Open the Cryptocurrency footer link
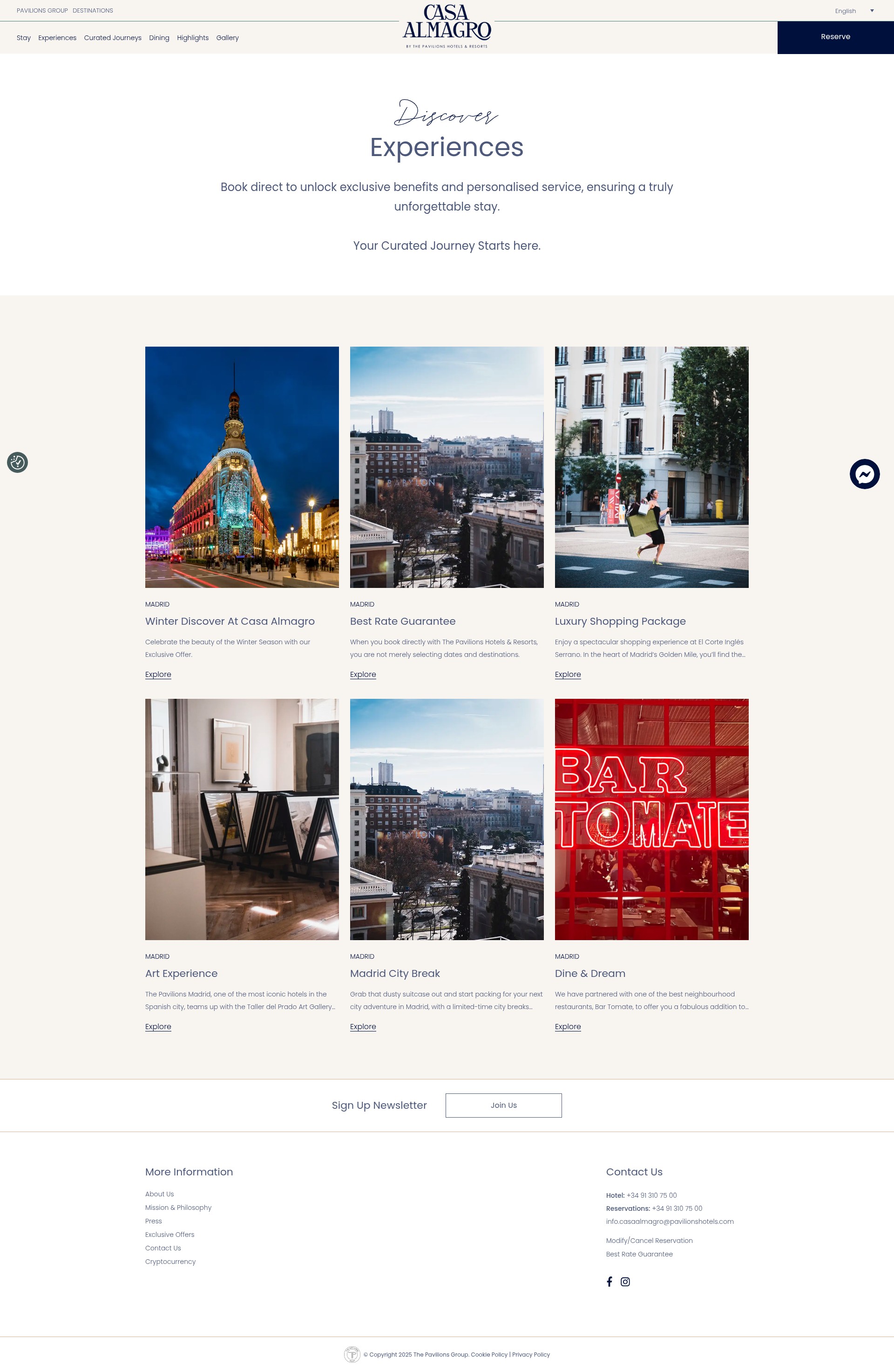This screenshot has height=1372, width=894. pos(170,1261)
